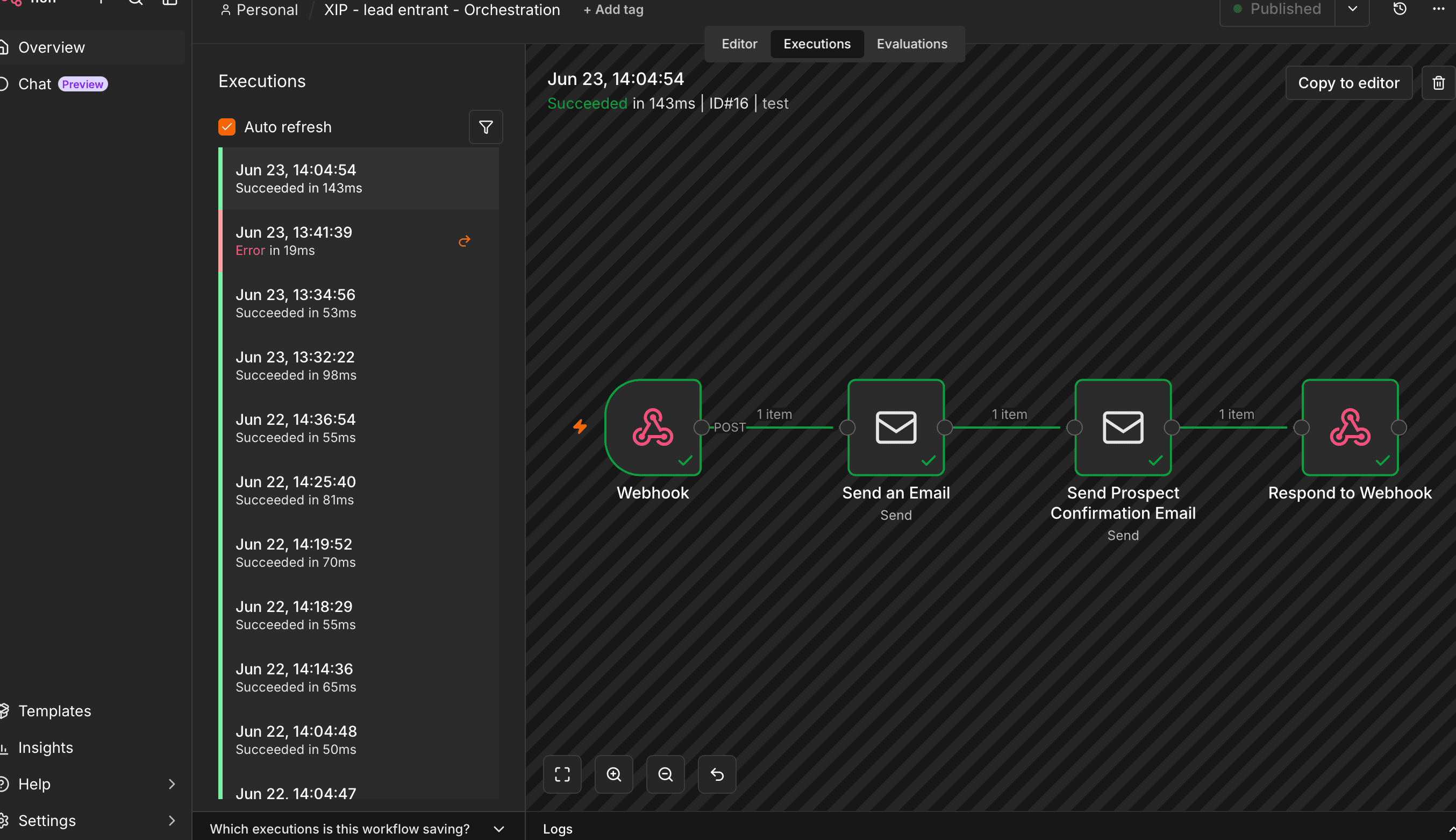The height and width of the screenshot is (840, 1456).
Task: Open the Personal project breadcrumb
Action: click(x=259, y=10)
